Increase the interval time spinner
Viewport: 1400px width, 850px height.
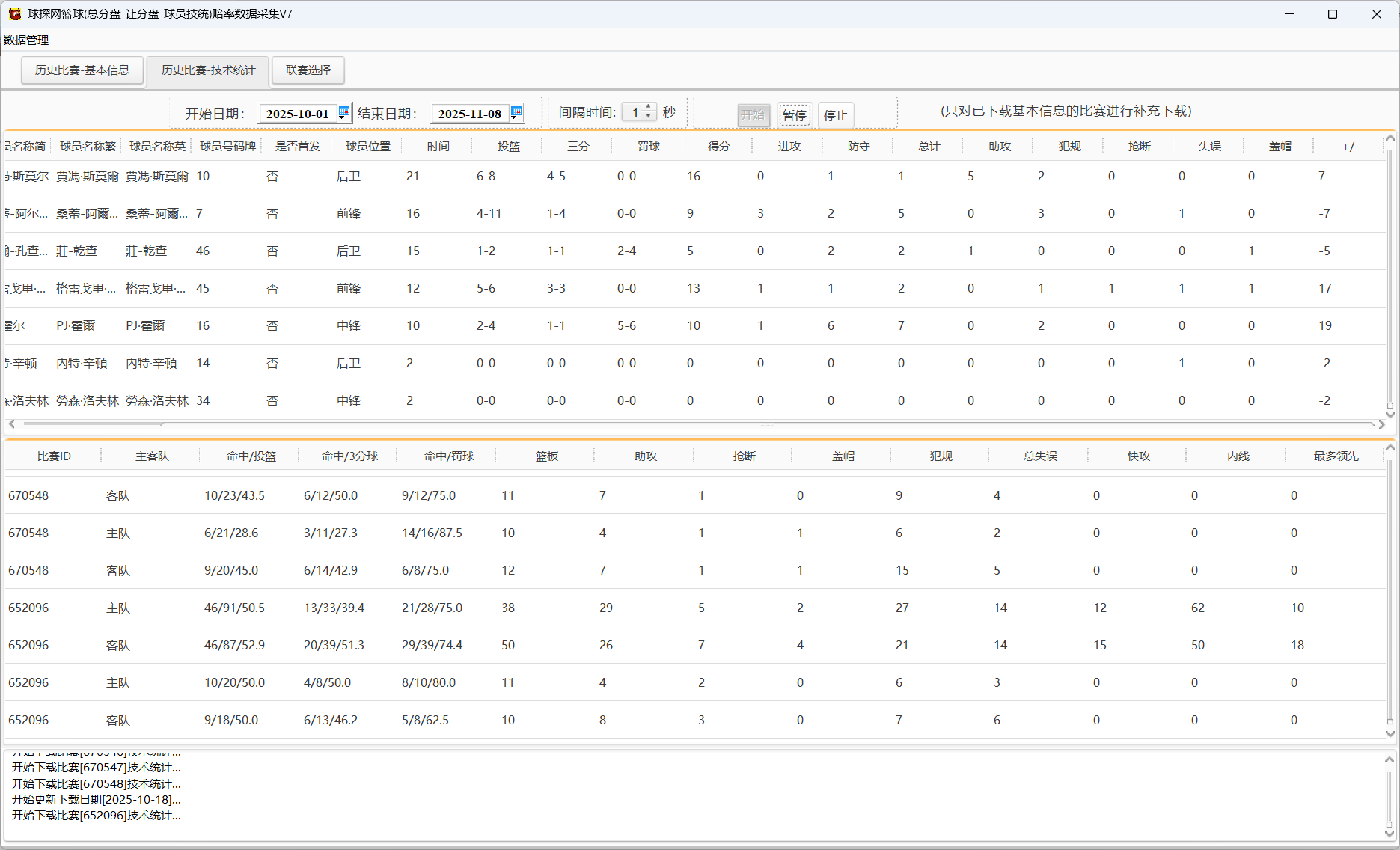point(649,108)
